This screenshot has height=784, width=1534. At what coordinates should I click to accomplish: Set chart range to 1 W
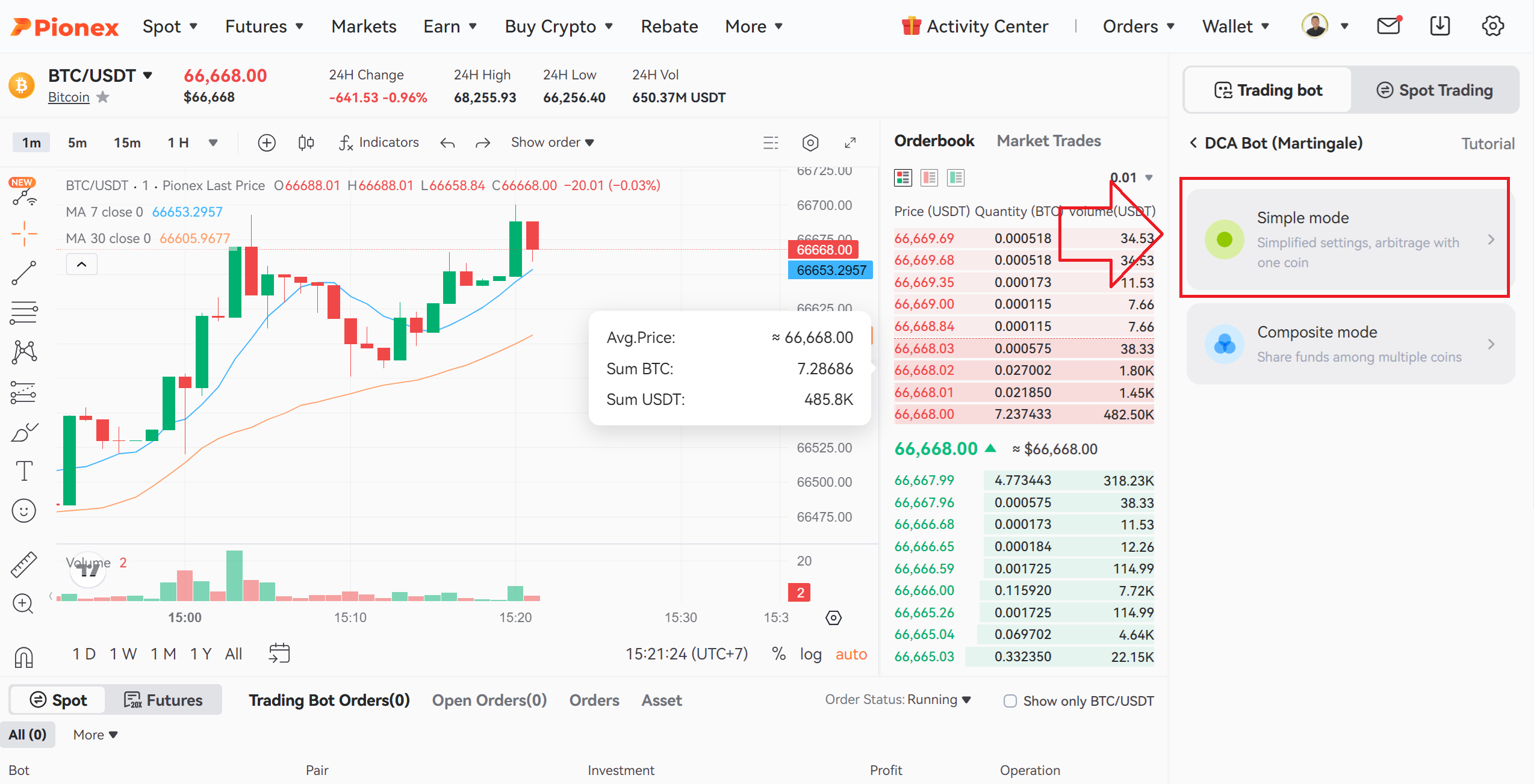tap(123, 654)
